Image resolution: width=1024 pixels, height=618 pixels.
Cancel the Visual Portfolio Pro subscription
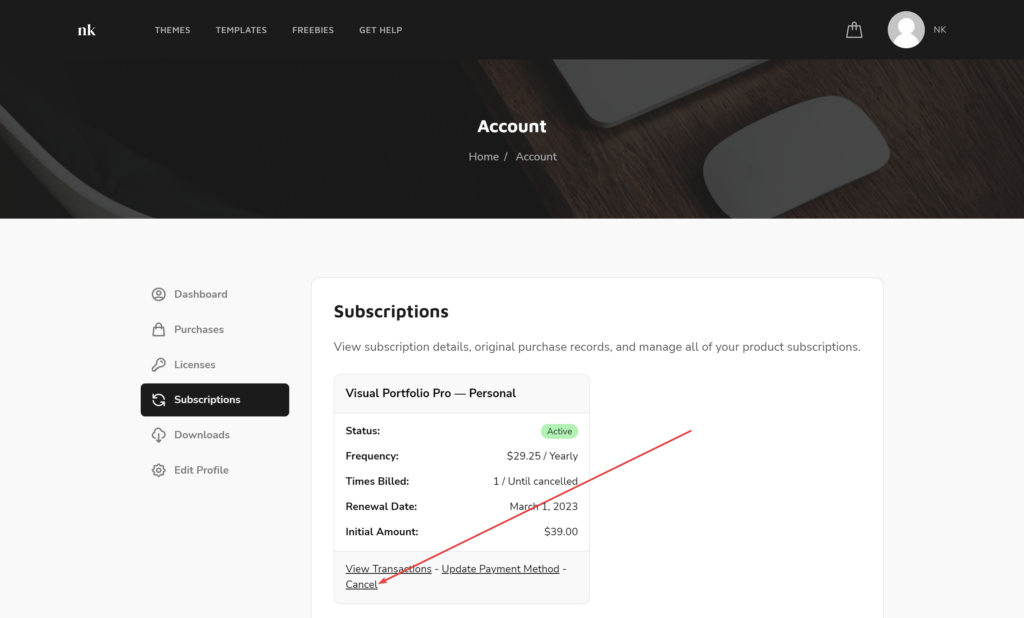point(361,585)
